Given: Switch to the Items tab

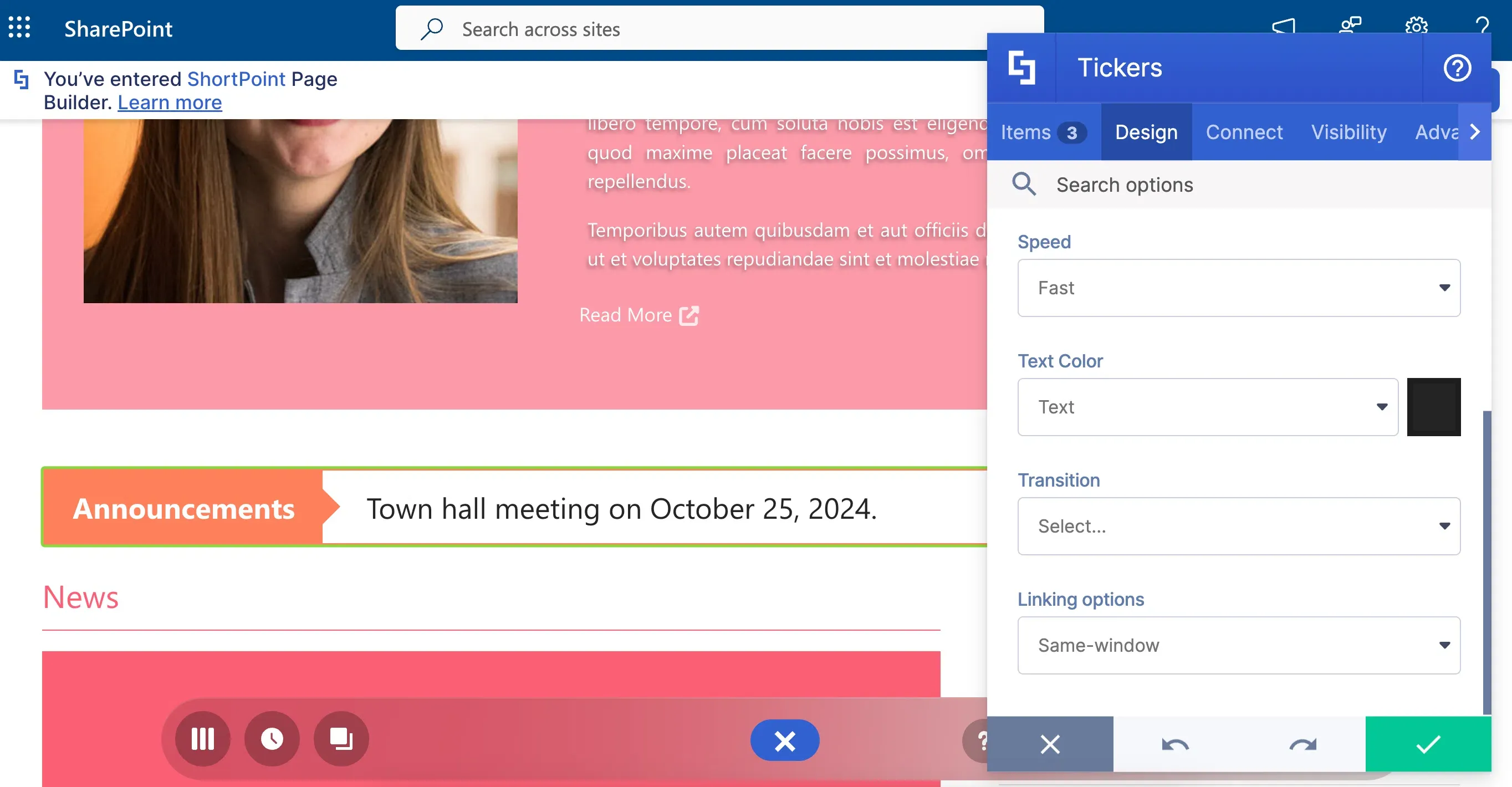Looking at the screenshot, I should coord(1044,132).
